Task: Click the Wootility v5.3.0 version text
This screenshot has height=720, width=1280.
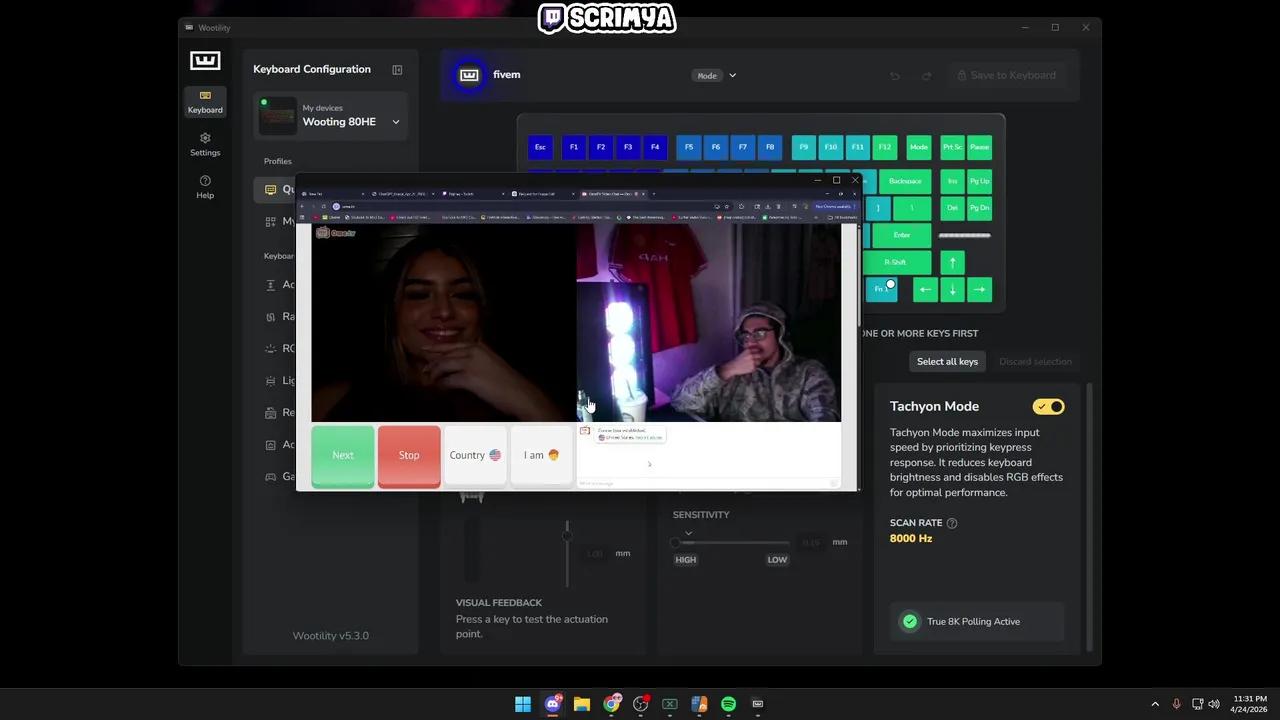Action: (x=330, y=636)
